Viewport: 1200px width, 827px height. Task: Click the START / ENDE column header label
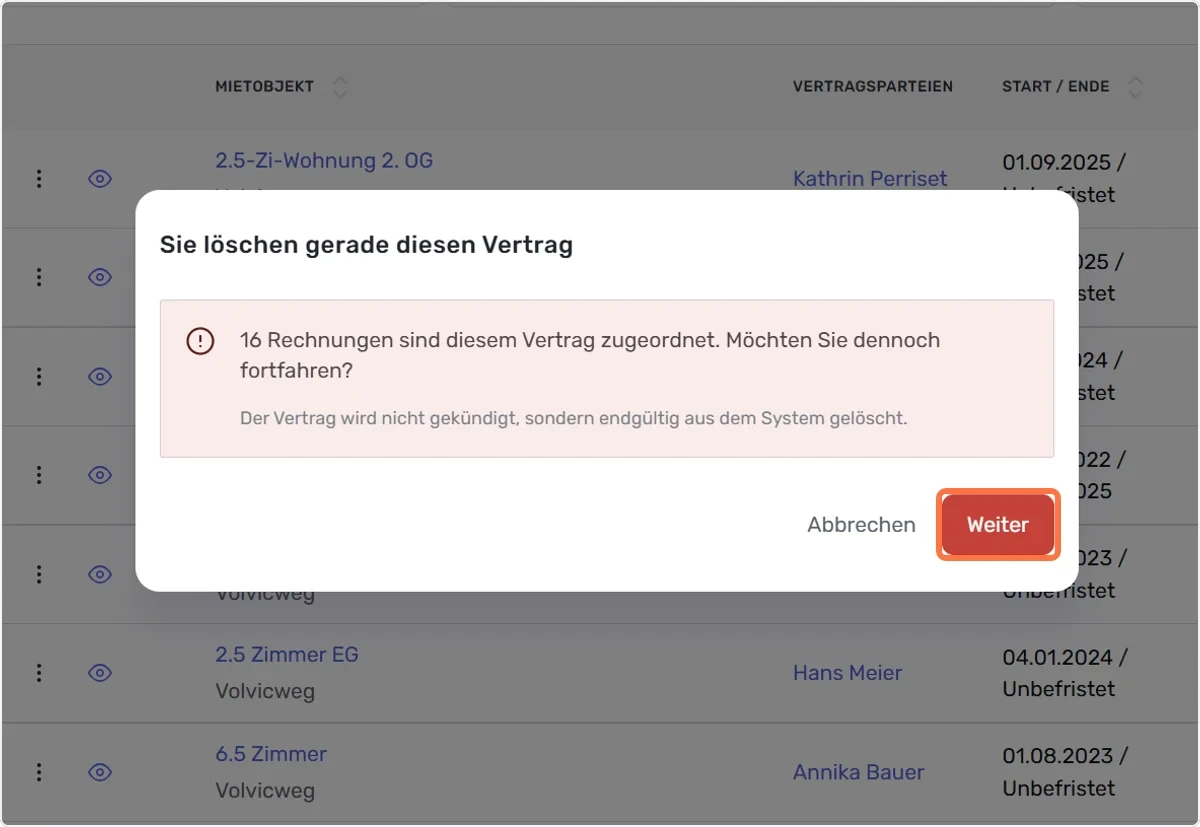point(1055,87)
